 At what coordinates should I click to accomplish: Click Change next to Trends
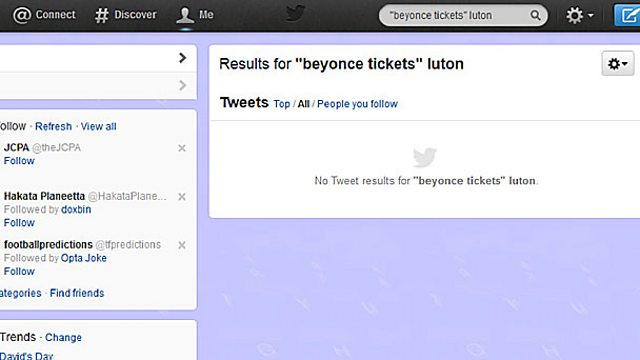pos(63,338)
